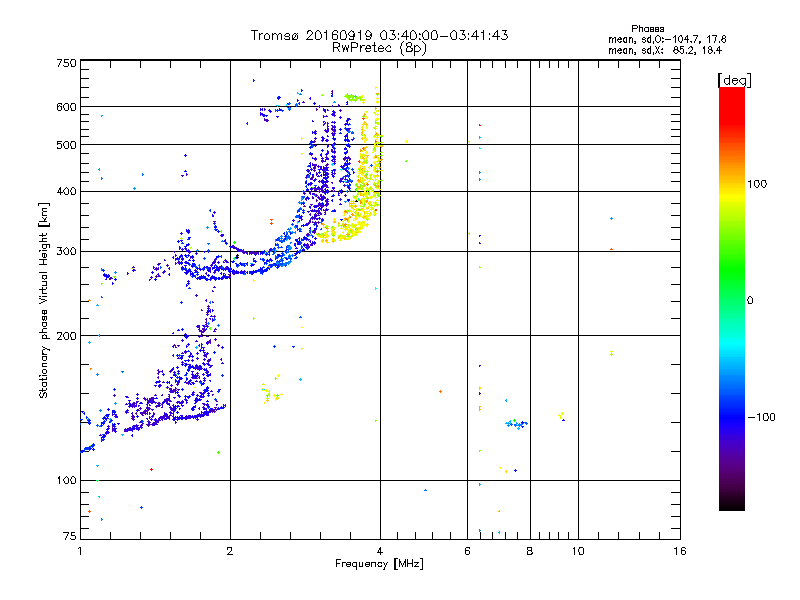Screen dimensions: 800x600
Task: Click x-axis tick label '4'
Action: [x=380, y=551]
